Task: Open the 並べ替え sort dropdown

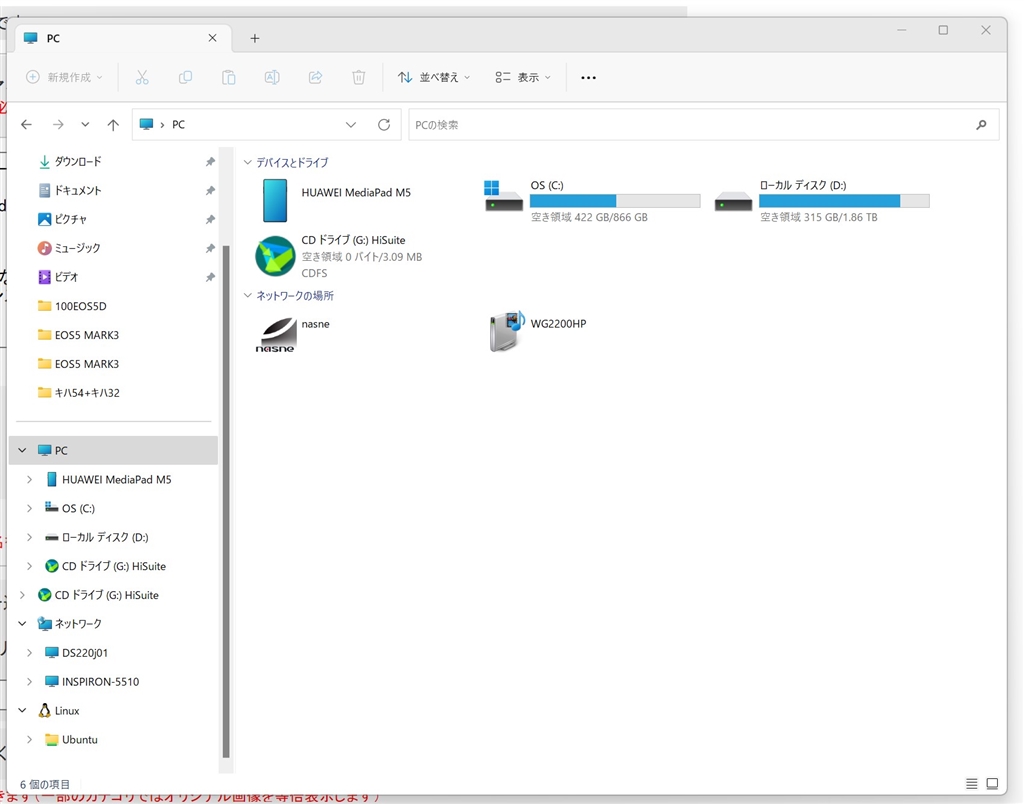Action: click(434, 77)
